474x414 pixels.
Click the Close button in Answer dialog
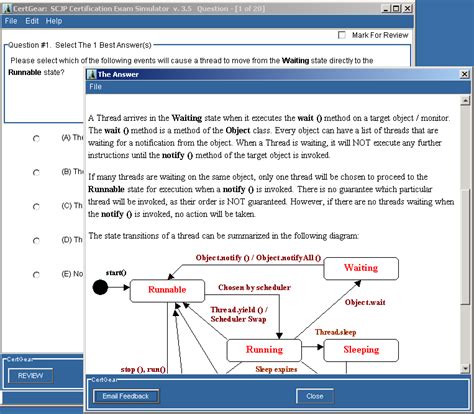point(315,396)
